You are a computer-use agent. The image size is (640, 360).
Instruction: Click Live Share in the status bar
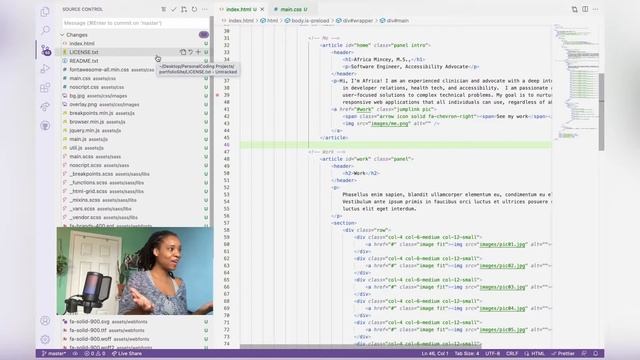127,353
